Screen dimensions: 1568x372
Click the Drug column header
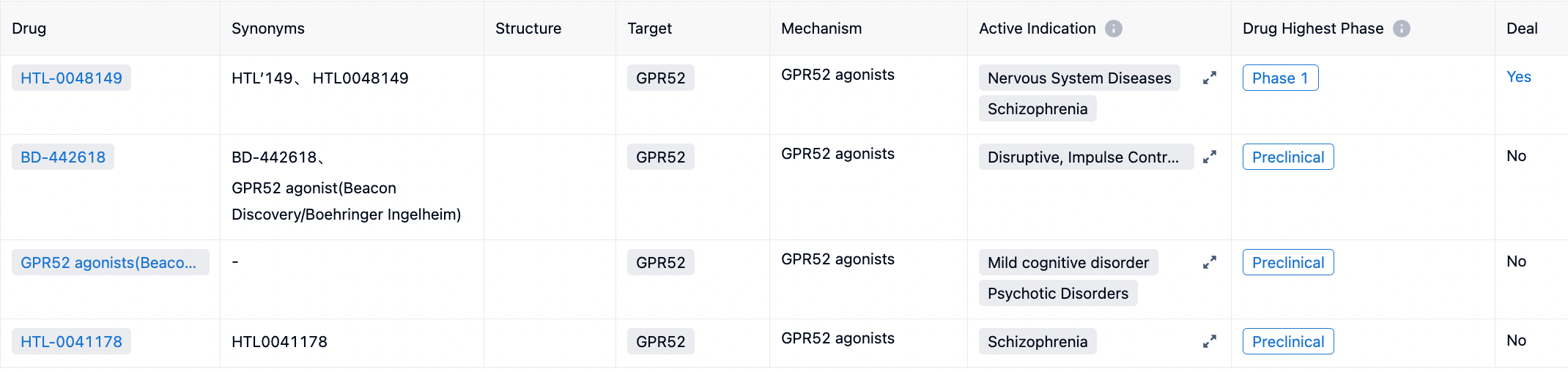coord(29,29)
